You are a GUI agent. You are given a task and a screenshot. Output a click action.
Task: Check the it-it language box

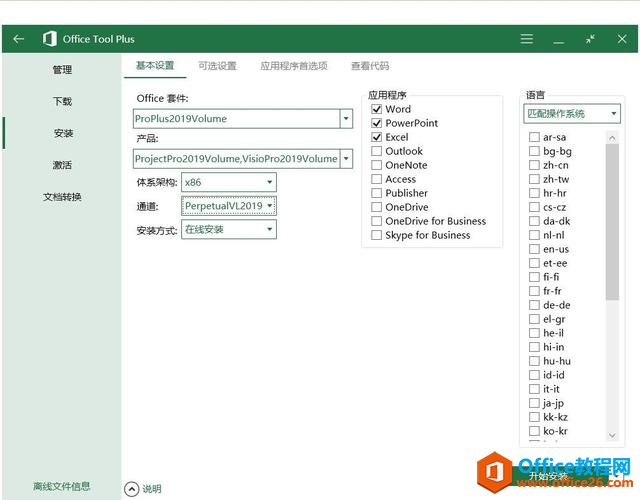534,389
